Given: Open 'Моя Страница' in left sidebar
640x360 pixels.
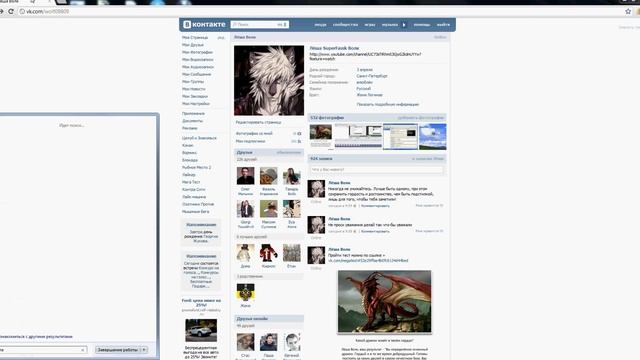Looking at the screenshot, I should [x=195, y=38].
